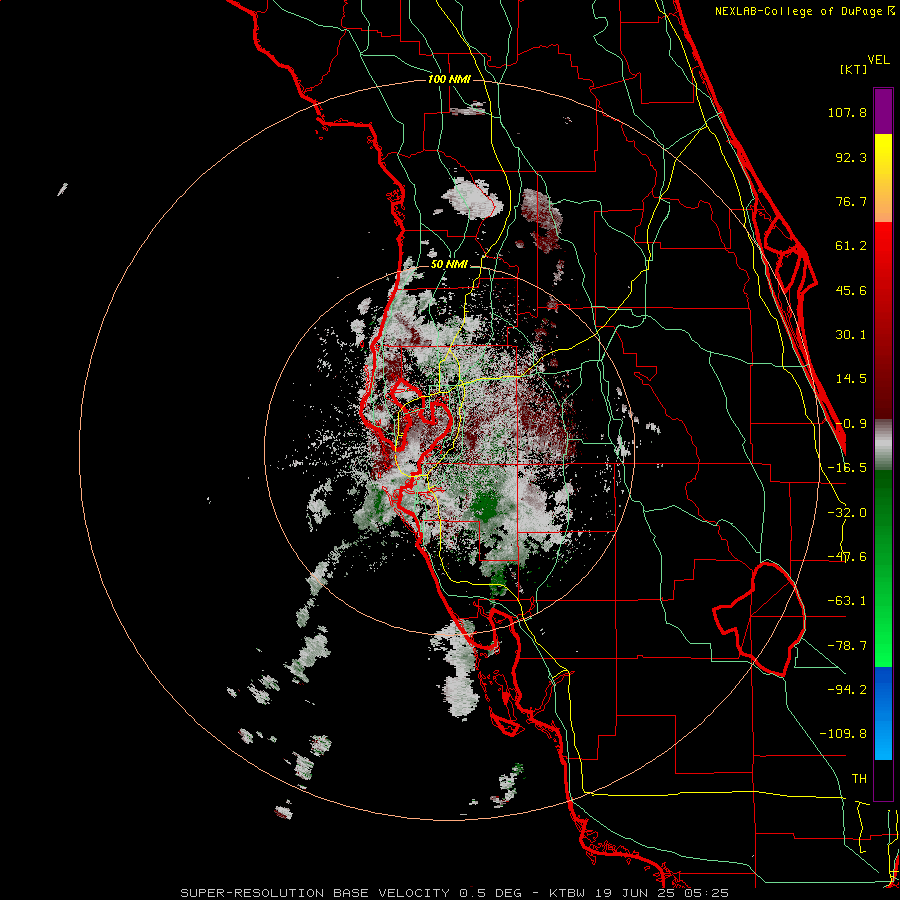Click the -32.0 velocity scale value
This screenshot has width=900, height=900.
click(x=847, y=513)
